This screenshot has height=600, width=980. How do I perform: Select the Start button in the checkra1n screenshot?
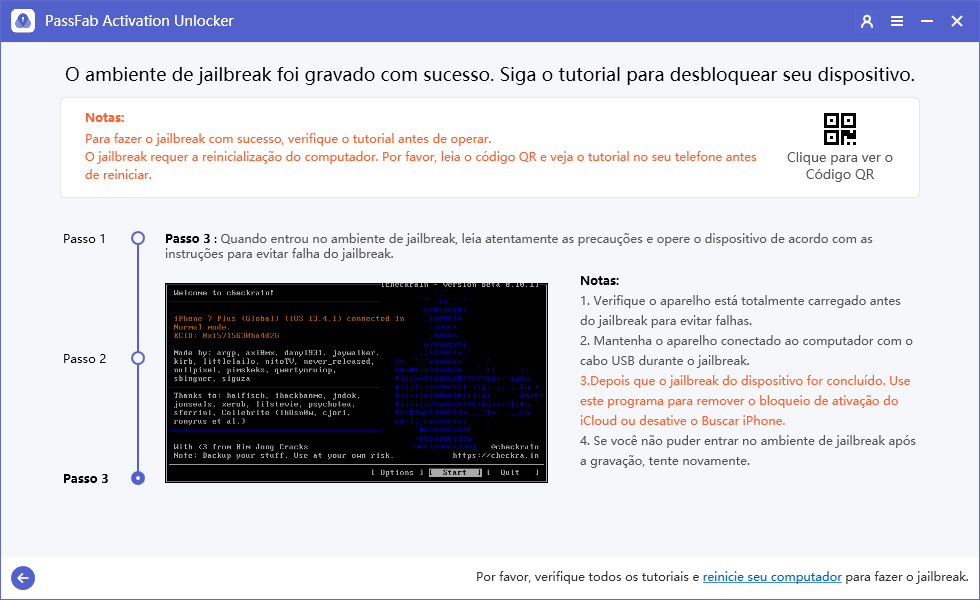(x=455, y=472)
